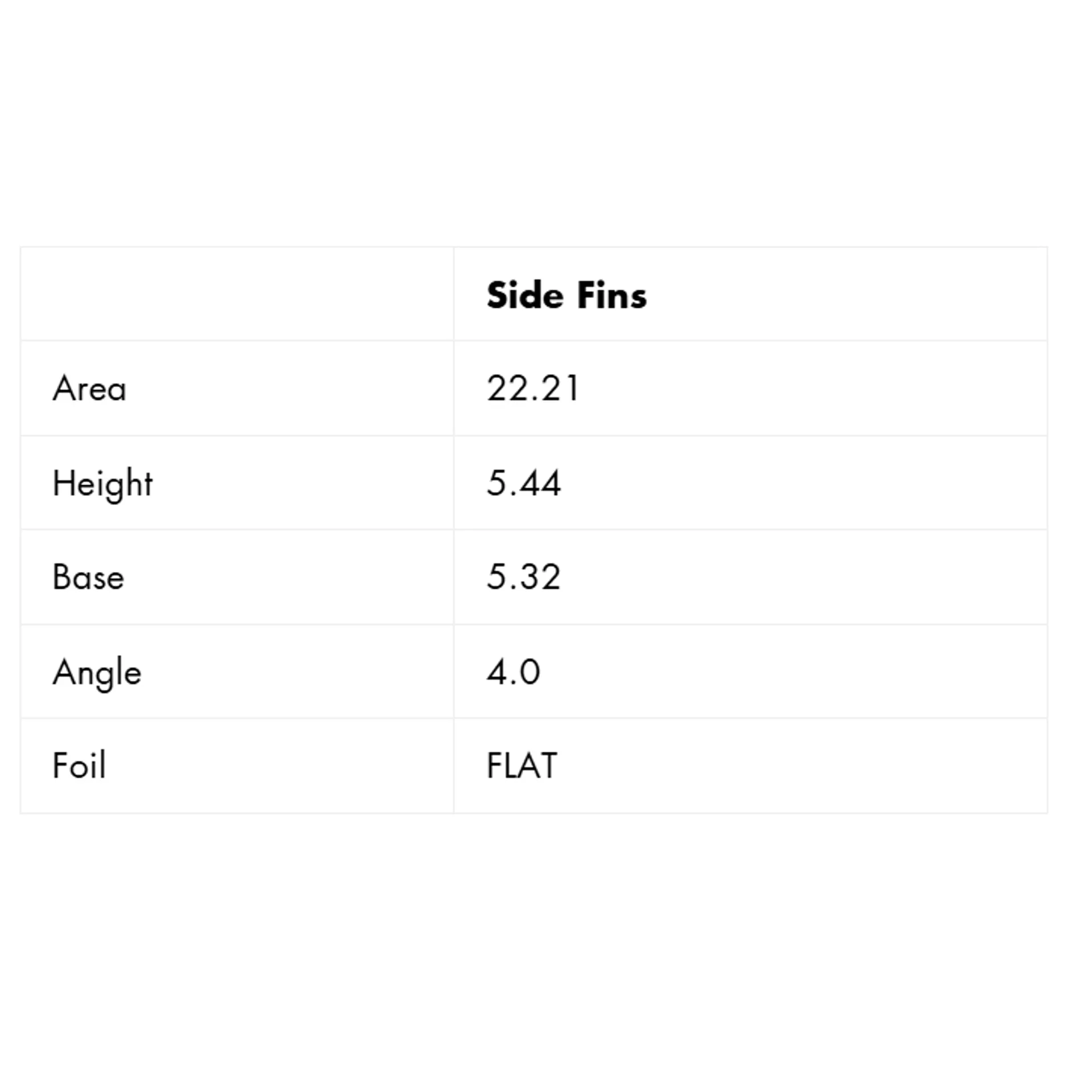
Task: Click the border below the Side Fins header
Action: (750, 341)
